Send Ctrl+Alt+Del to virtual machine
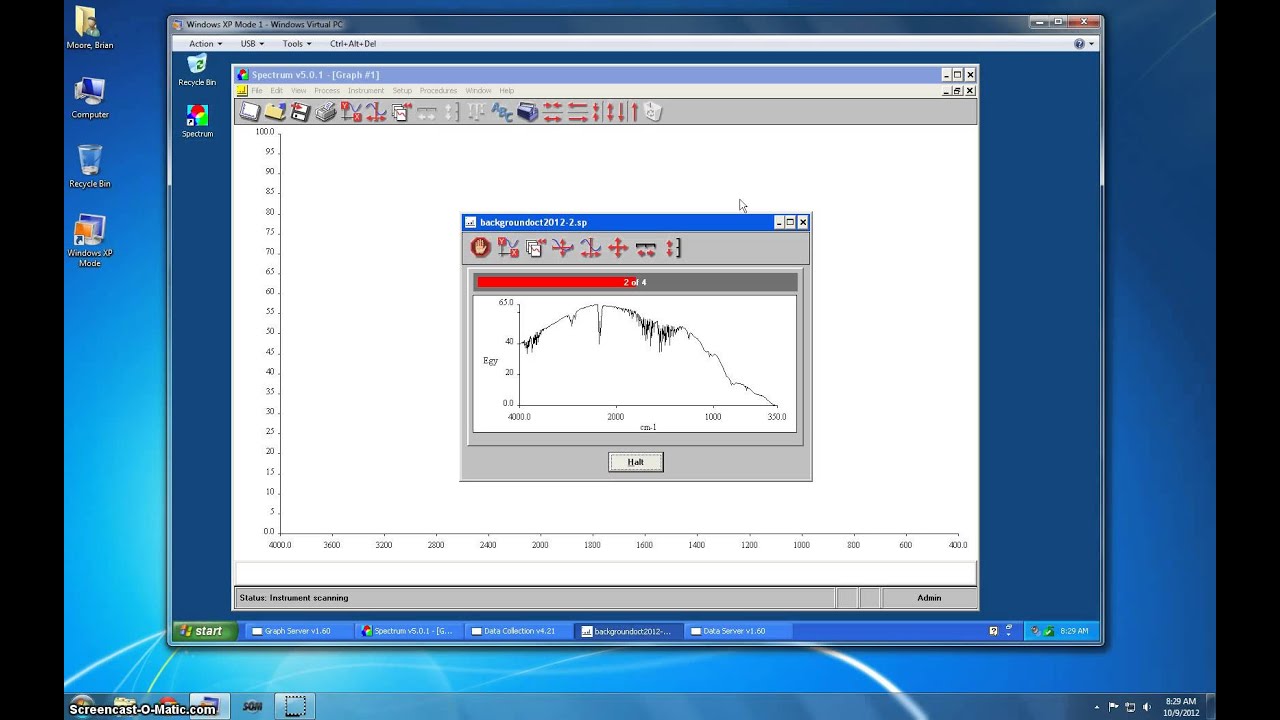Screen dimensions: 1280x720 [x=353, y=44]
